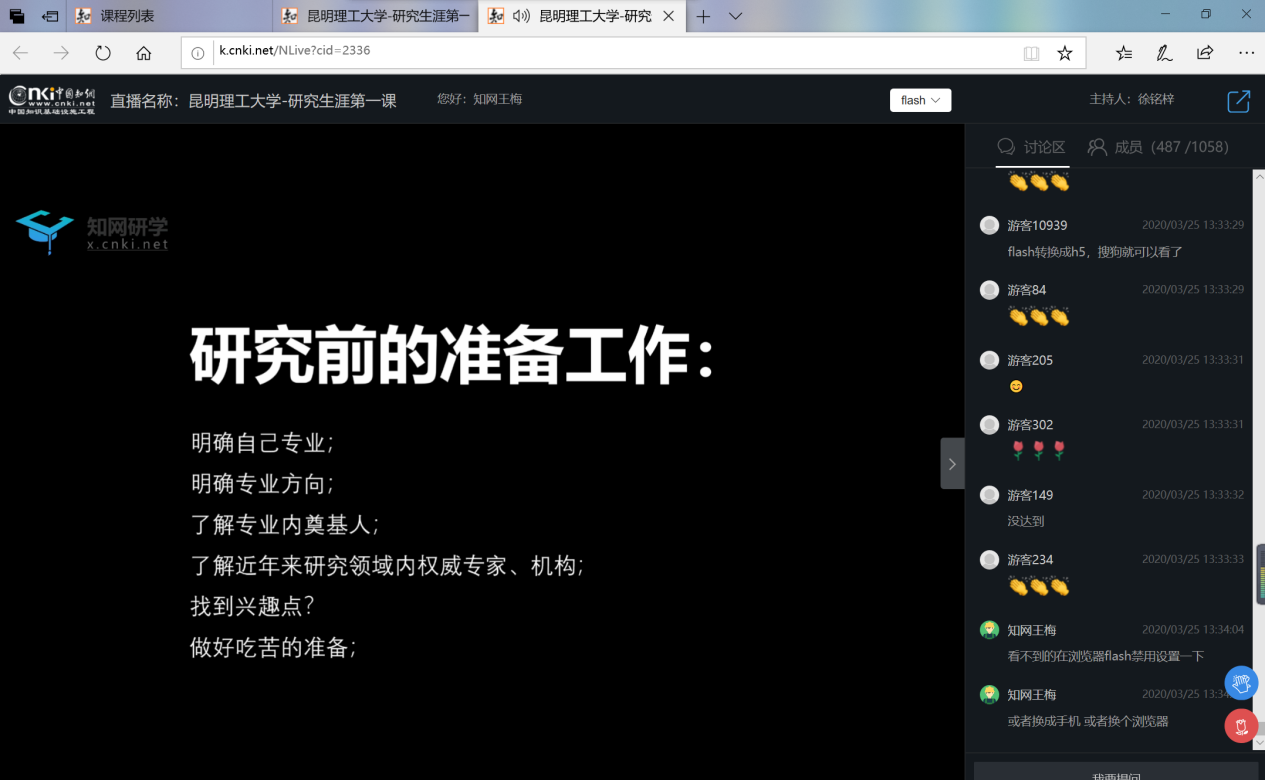Screen dimensions: 1265x780
Task: Click the message '没达到'
Action: [1026, 521]
